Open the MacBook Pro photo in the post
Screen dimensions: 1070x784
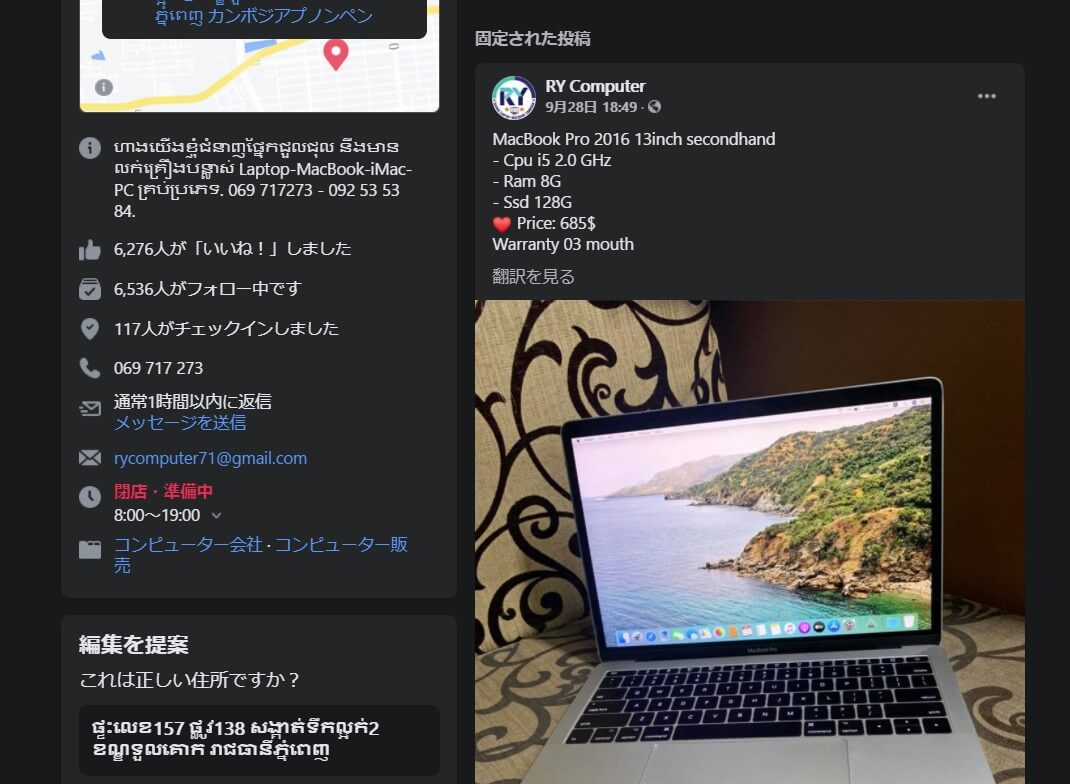749,542
